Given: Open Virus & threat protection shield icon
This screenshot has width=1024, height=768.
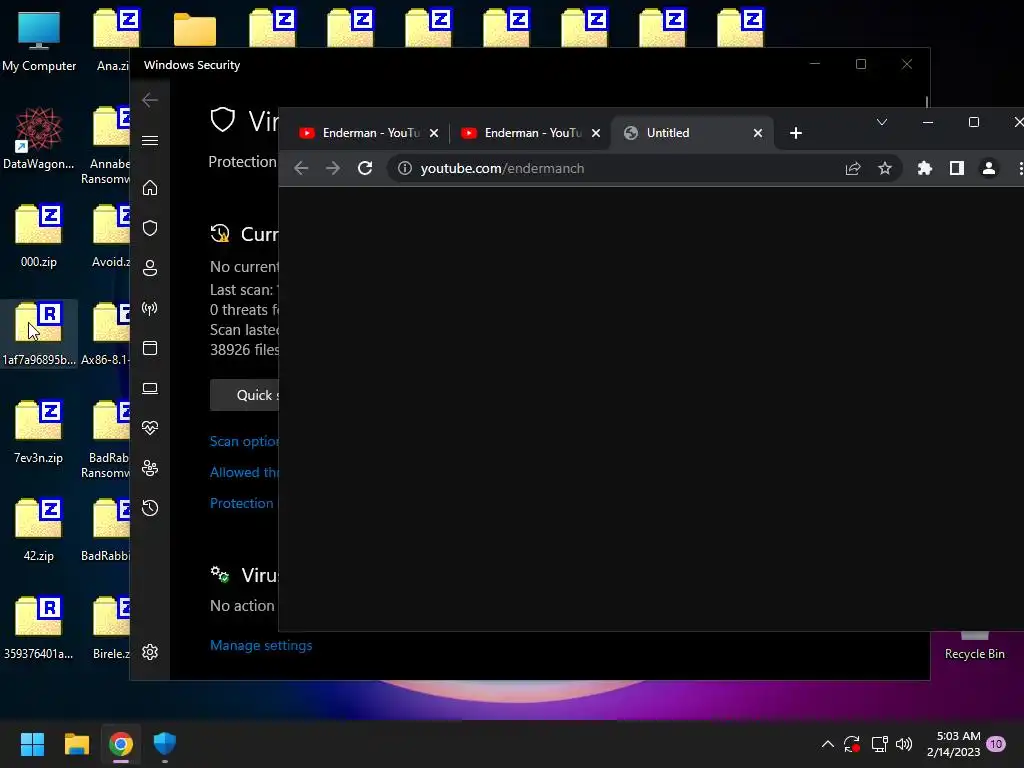Looking at the screenshot, I should pyautogui.click(x=150, y=228).
